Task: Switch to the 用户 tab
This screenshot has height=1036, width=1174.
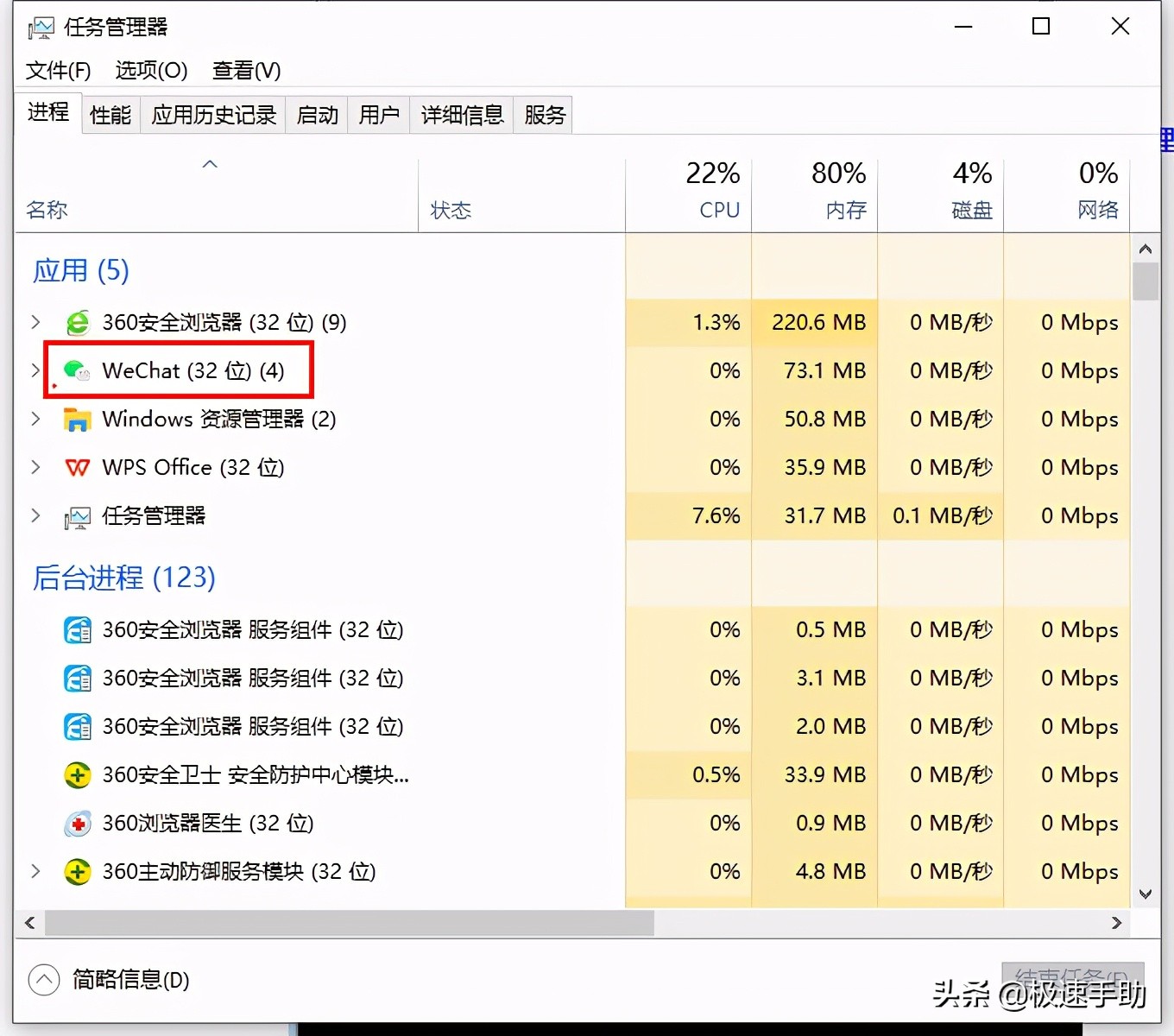Action: point(379,115)
